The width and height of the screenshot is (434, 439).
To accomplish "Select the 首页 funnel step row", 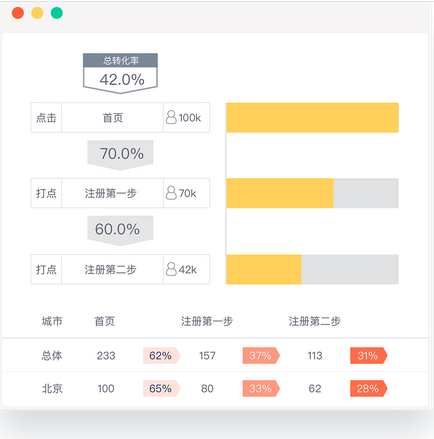I will point(120,117).
